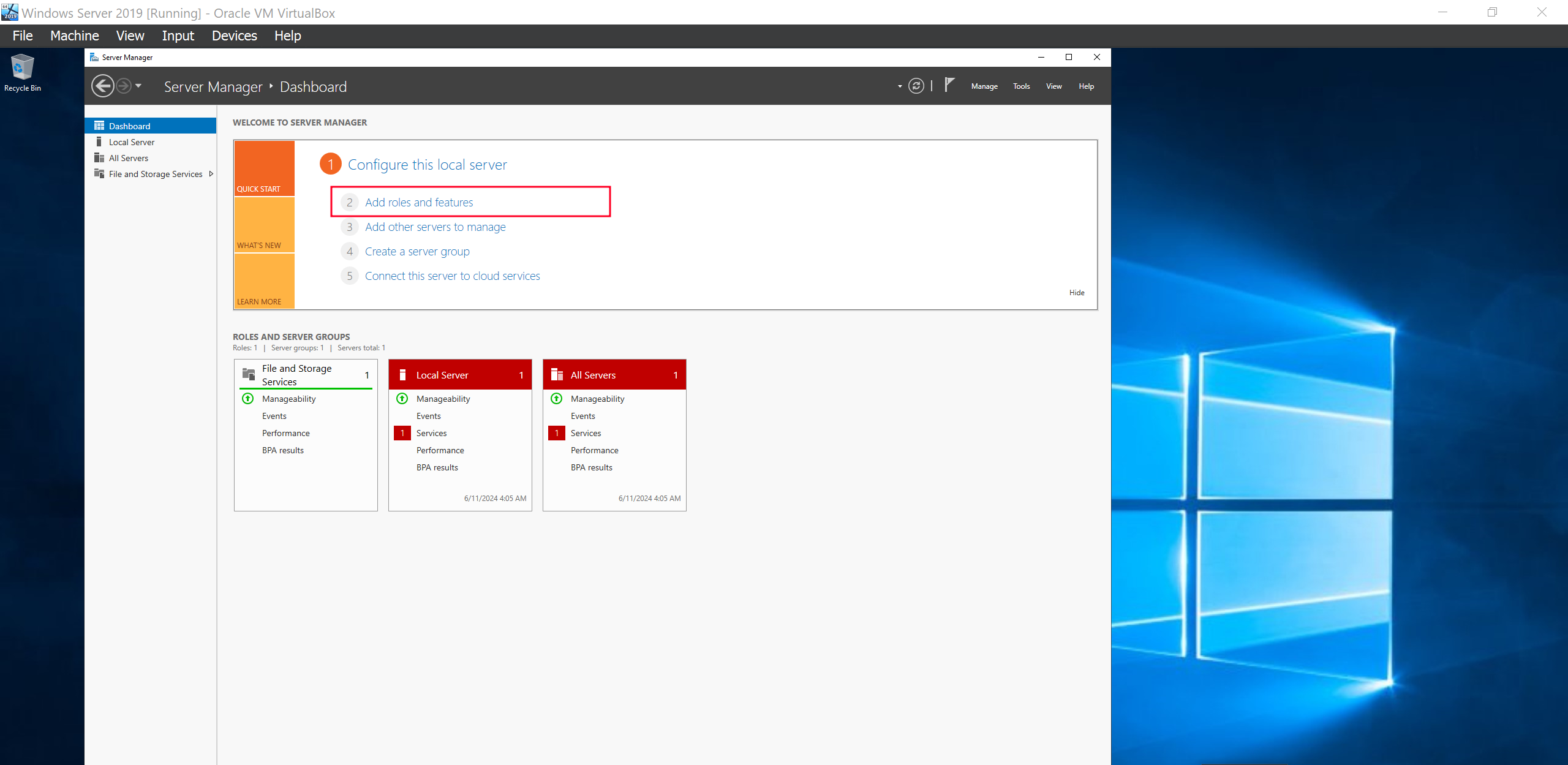Open the Notifications flag icon
Viewport: 1568px width, 765px height.
point(949,85)
